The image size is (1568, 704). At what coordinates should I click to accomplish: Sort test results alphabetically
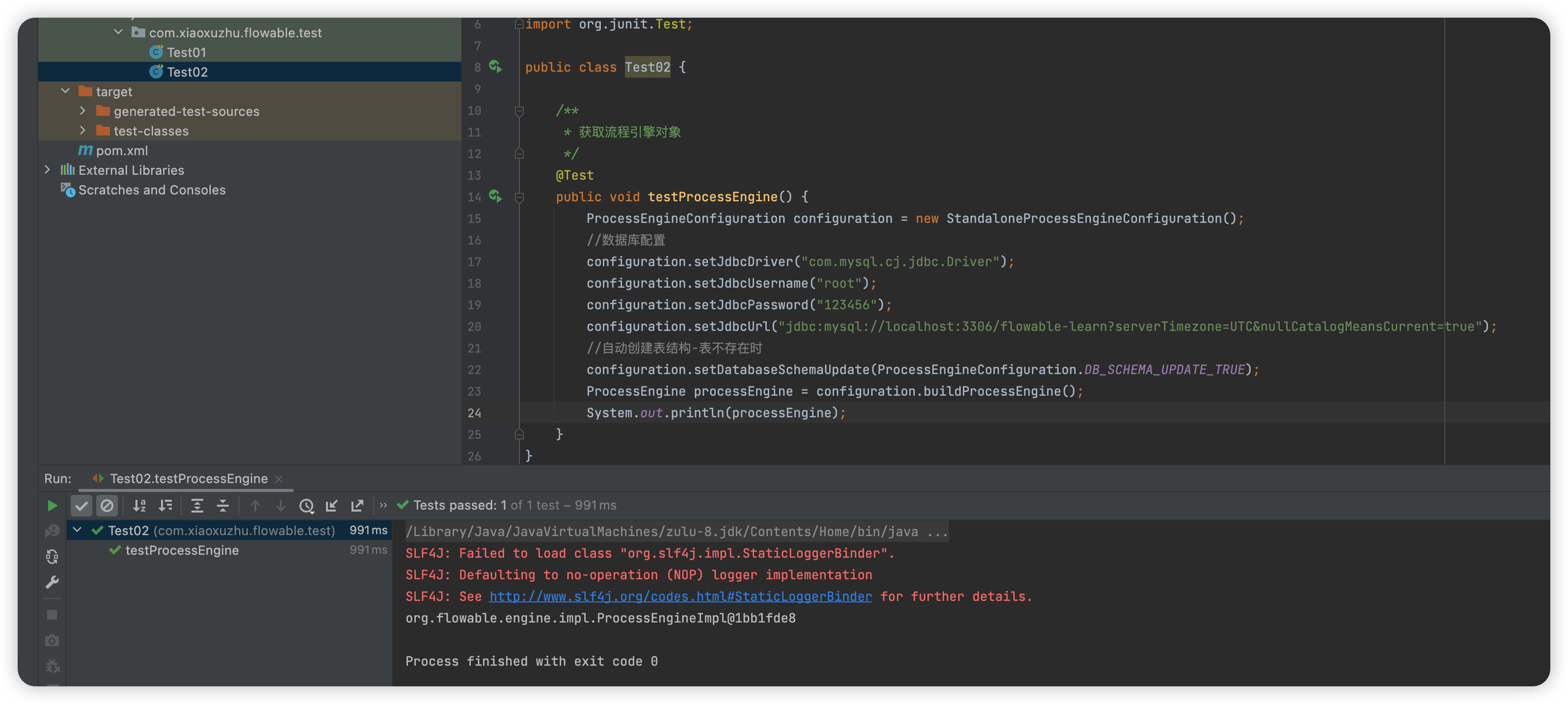tap(139, 505)
